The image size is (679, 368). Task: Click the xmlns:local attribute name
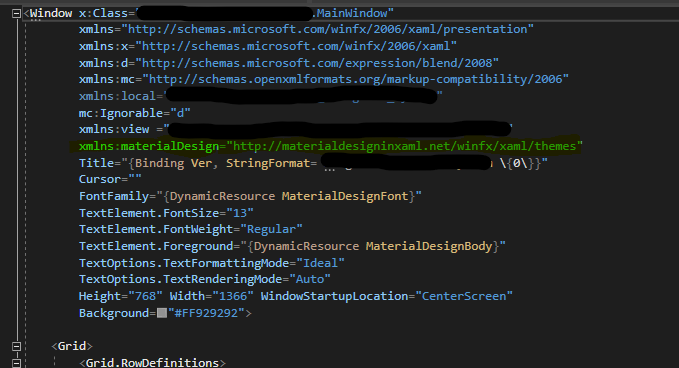tap(117, 96)
